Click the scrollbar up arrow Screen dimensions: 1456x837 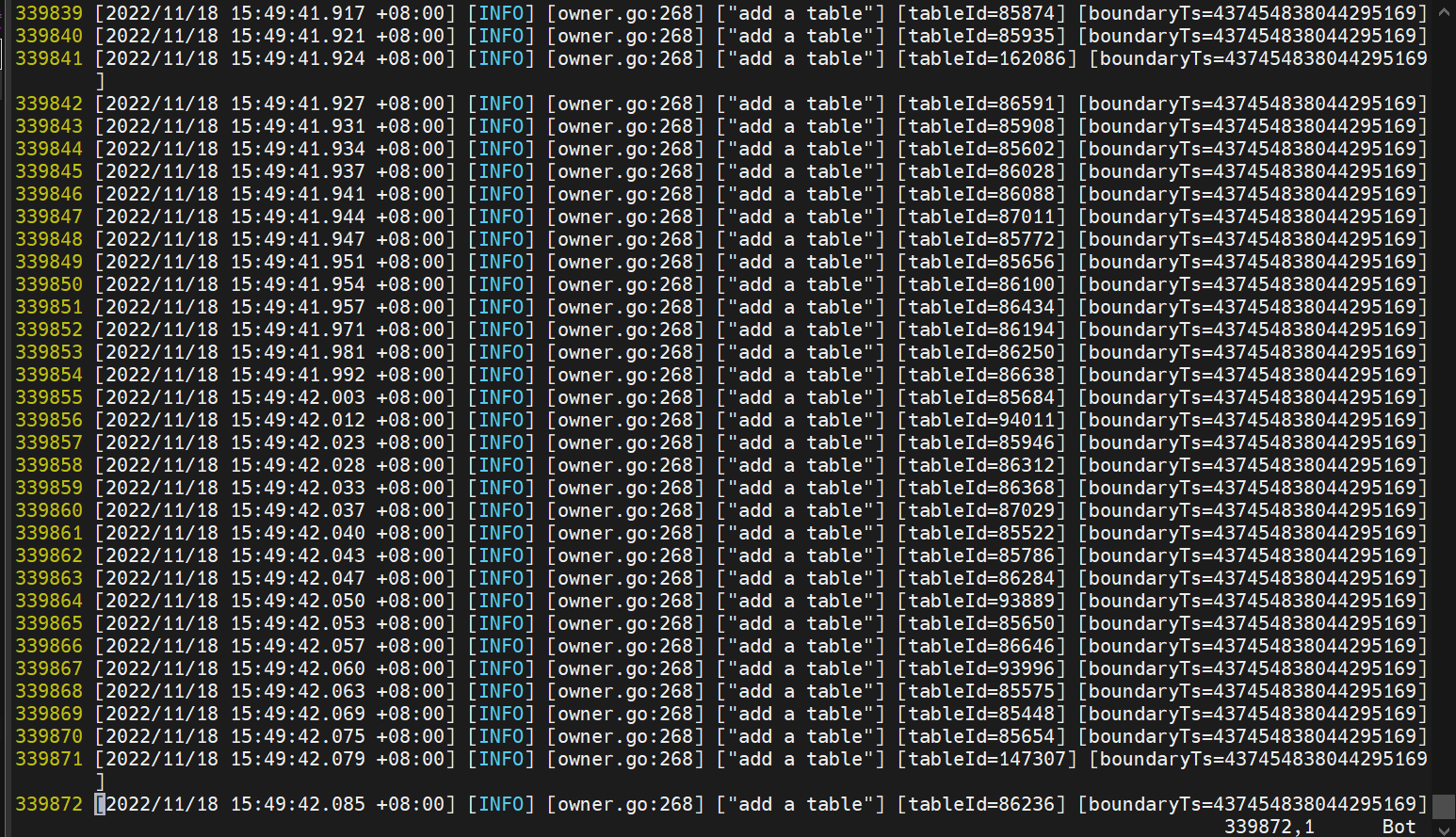(x=1444, y=12)
